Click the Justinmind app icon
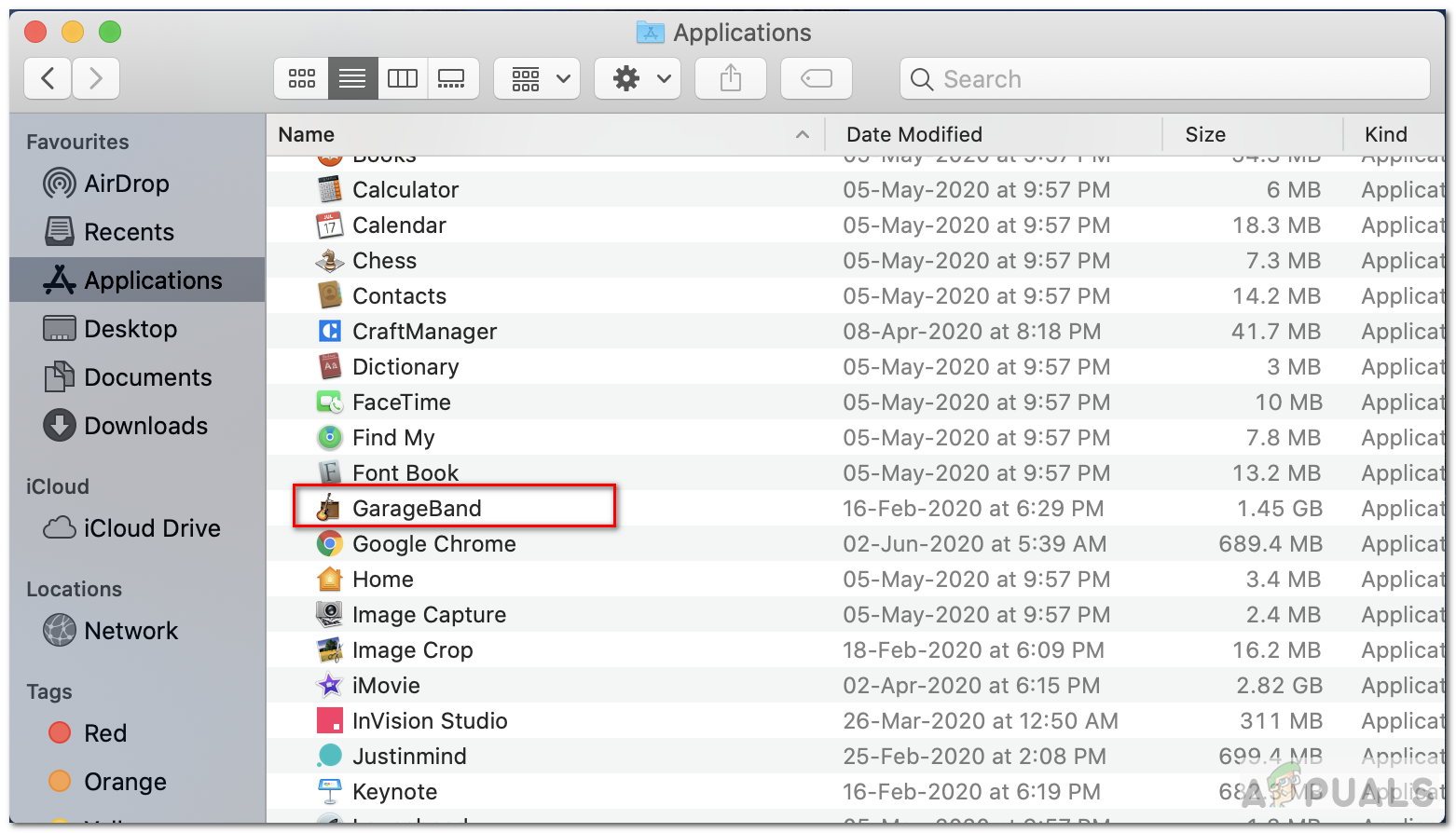This screenshot has width=1456, height=833. click(330, 756)
